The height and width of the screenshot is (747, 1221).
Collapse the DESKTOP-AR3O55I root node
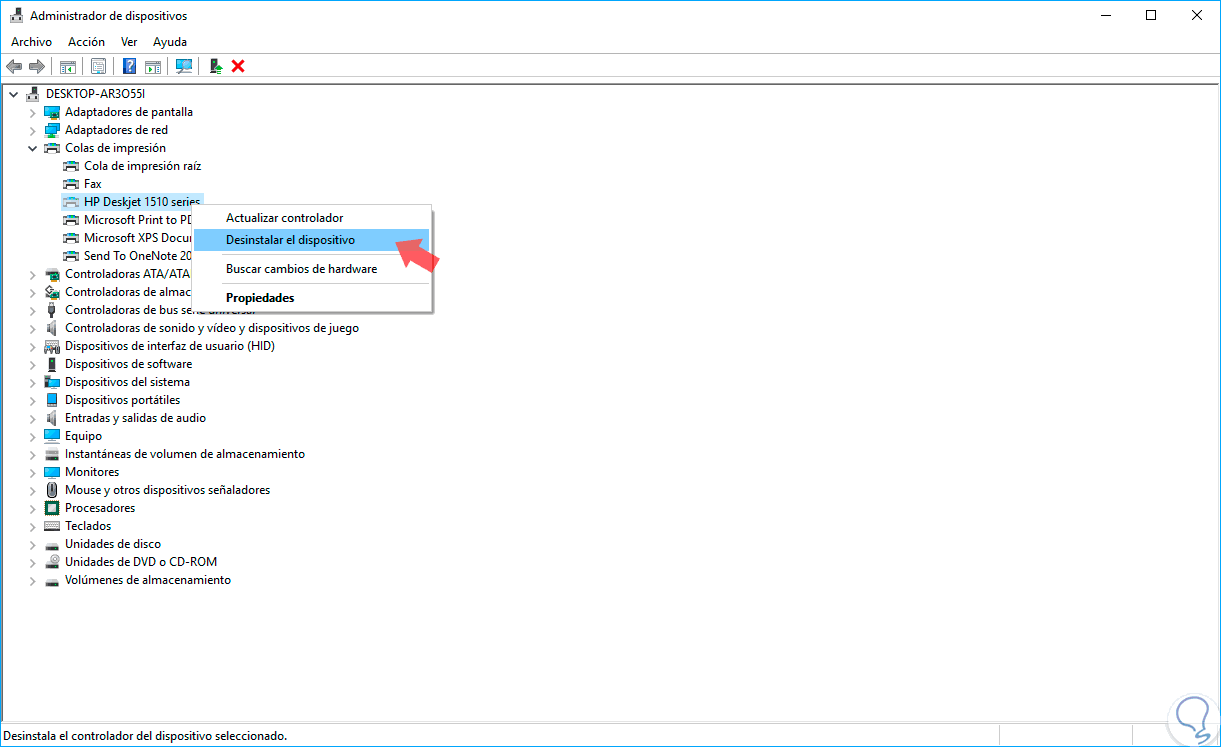click(13, 94)
